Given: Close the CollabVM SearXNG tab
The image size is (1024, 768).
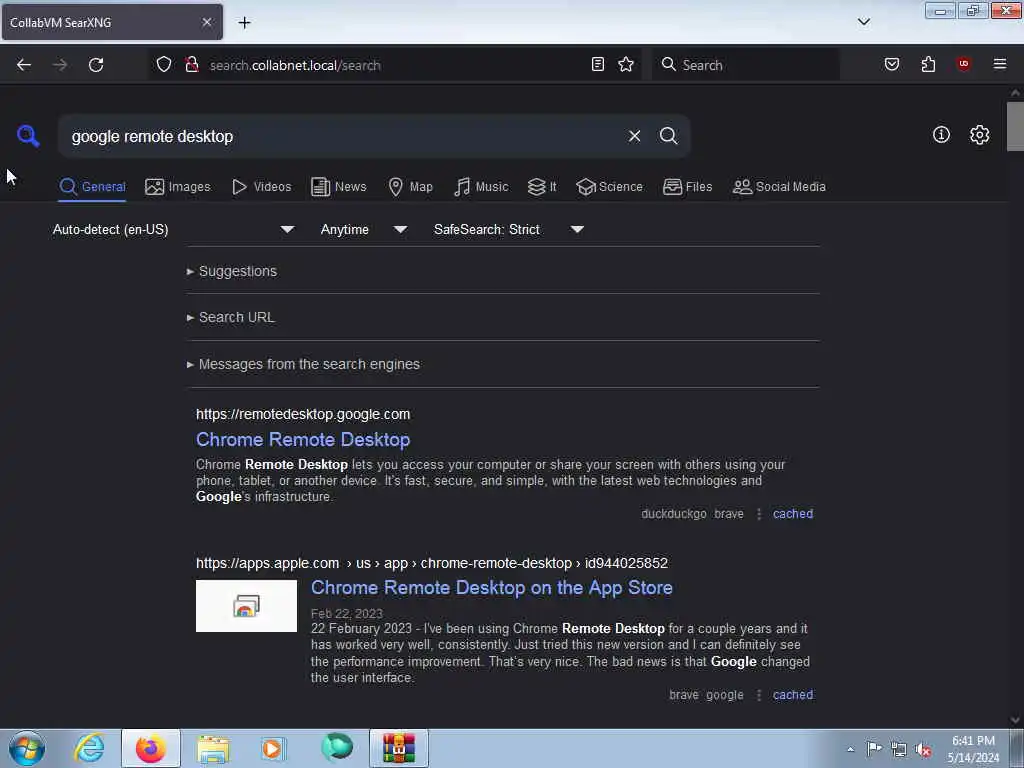Looking at the screenshot, I should [x=206, y=22].
